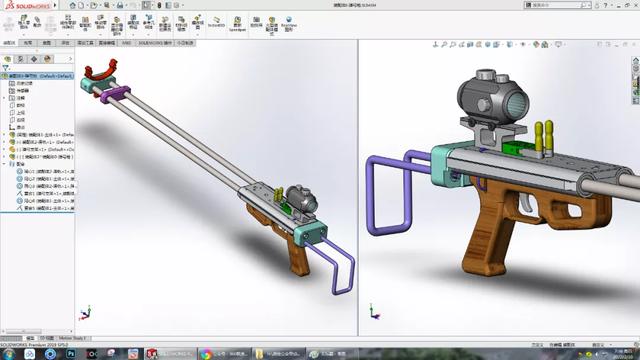The image size is (640, 360).
Task: Open the Photoshop icon in the Windows taskbar
Action: point(71,354)
